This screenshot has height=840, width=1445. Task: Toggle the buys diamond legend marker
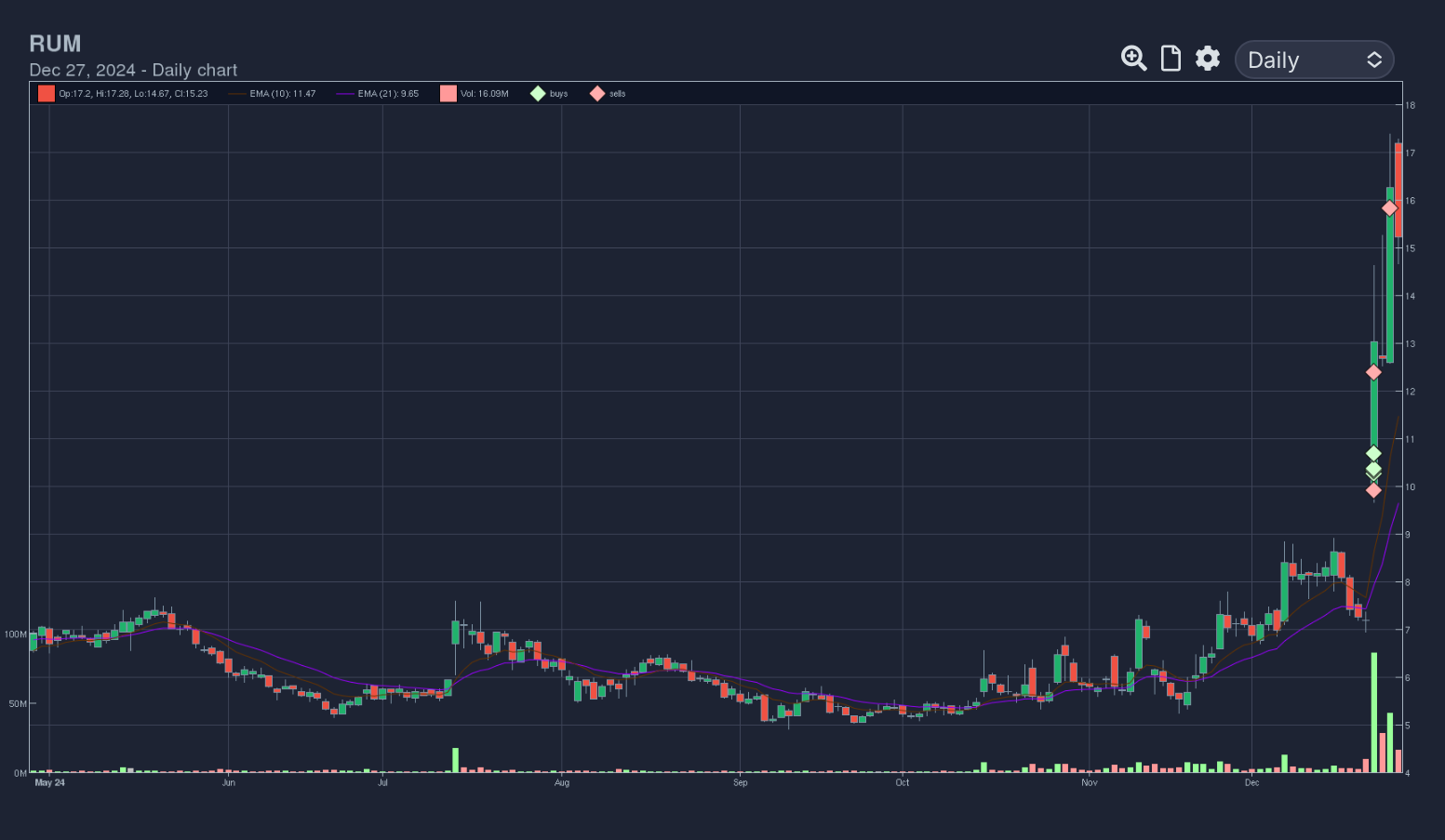coord(538,93)
